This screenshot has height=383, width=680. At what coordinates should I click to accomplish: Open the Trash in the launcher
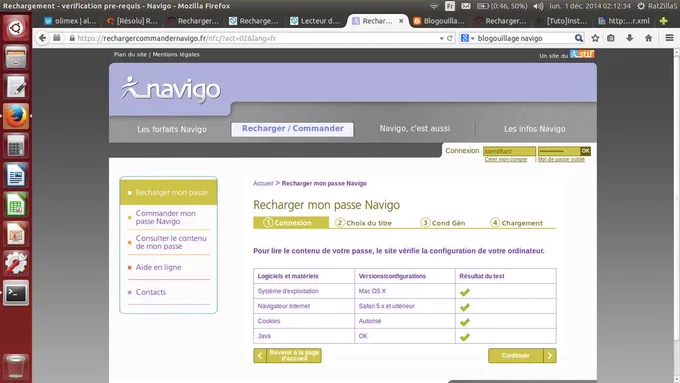(16, 367)
